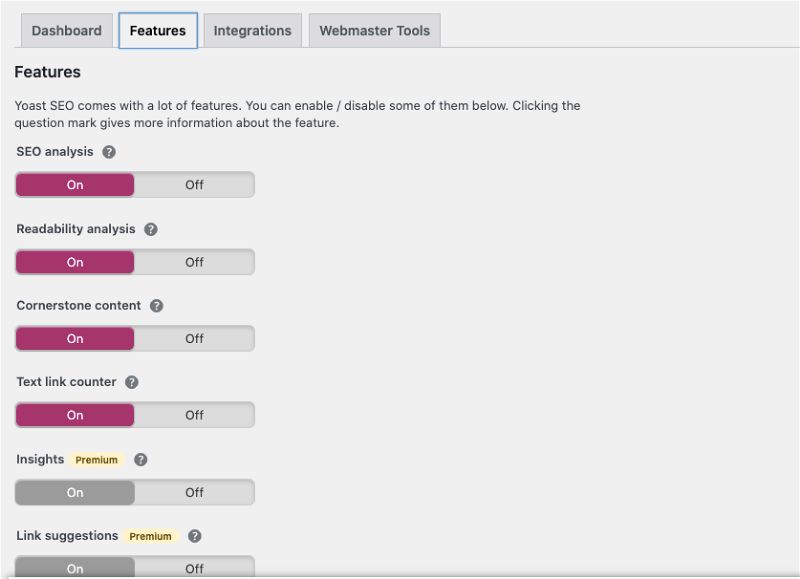Go to Webmaster Tools tab
Image resolution: width=800 pixels, height=579 pixels.
(x=374, y=31)
